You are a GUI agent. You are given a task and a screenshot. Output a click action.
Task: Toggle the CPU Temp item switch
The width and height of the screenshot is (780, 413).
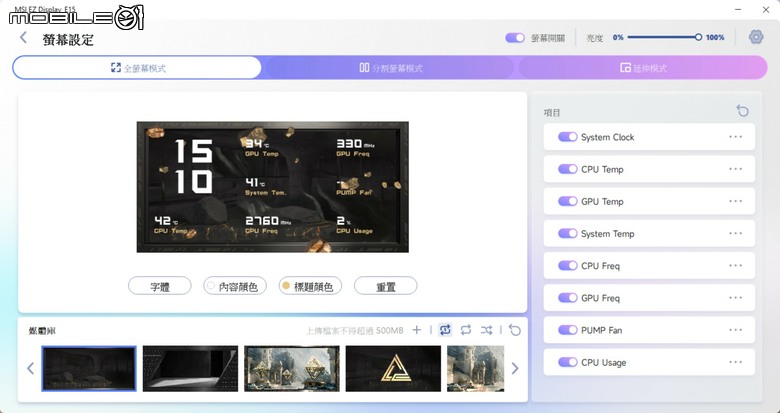click(568, 169)
